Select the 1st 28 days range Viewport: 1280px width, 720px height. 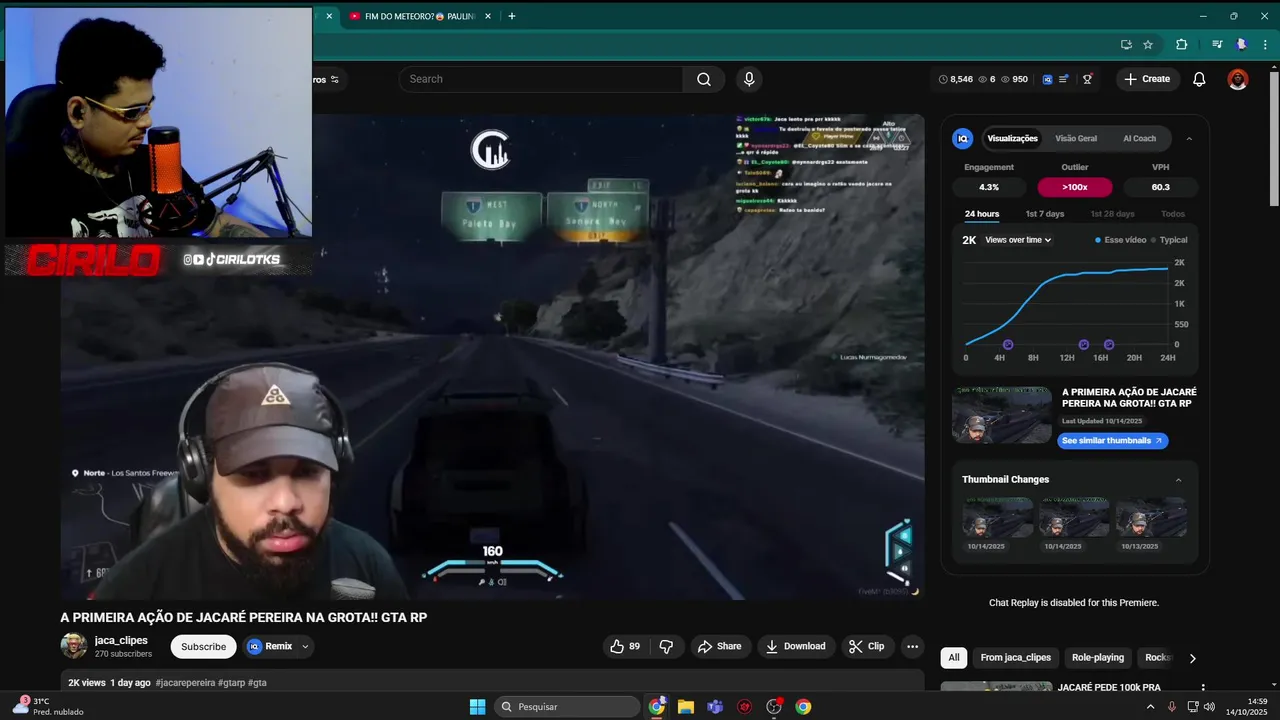(x=1112, y=214)
